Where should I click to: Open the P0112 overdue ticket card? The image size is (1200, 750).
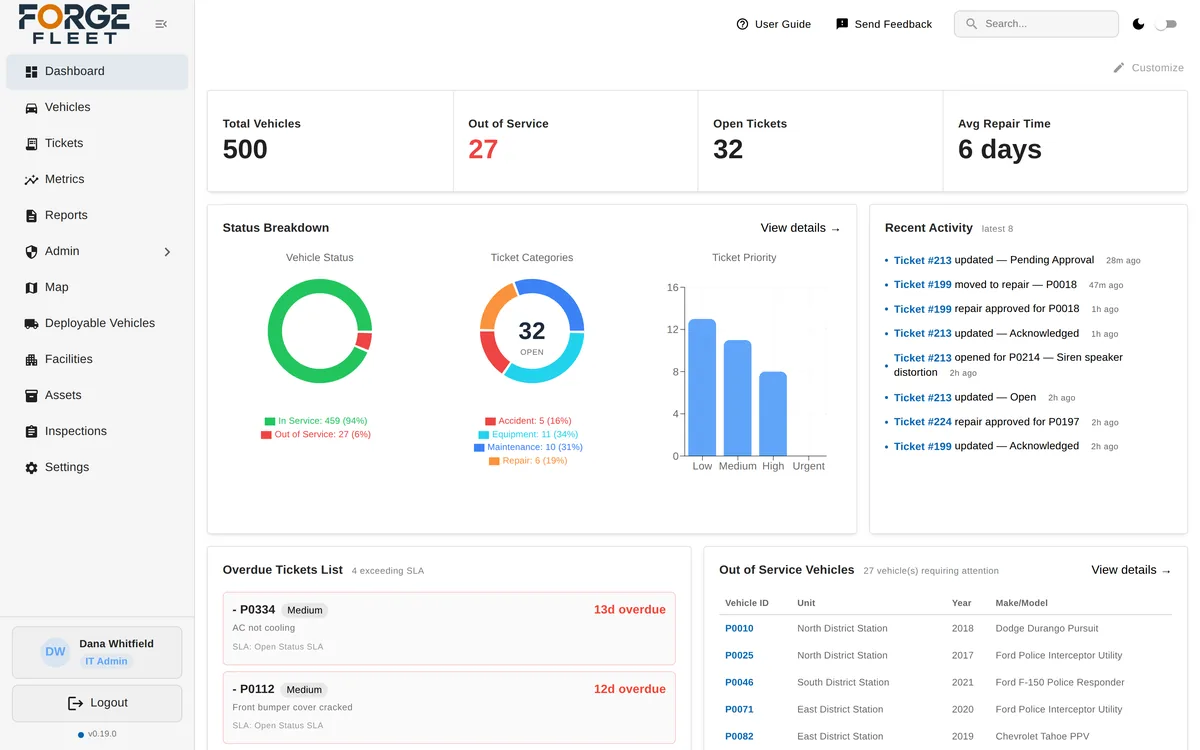pos(449,707)
